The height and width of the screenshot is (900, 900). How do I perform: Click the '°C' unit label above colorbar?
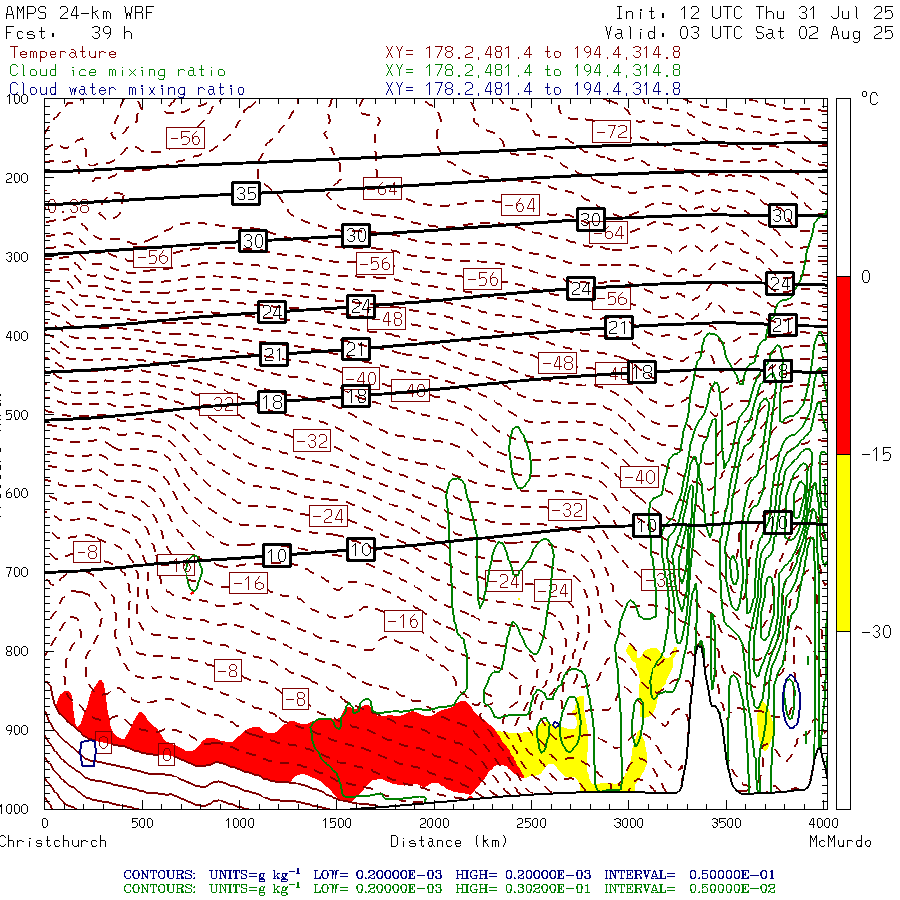(x=870, y=99)
